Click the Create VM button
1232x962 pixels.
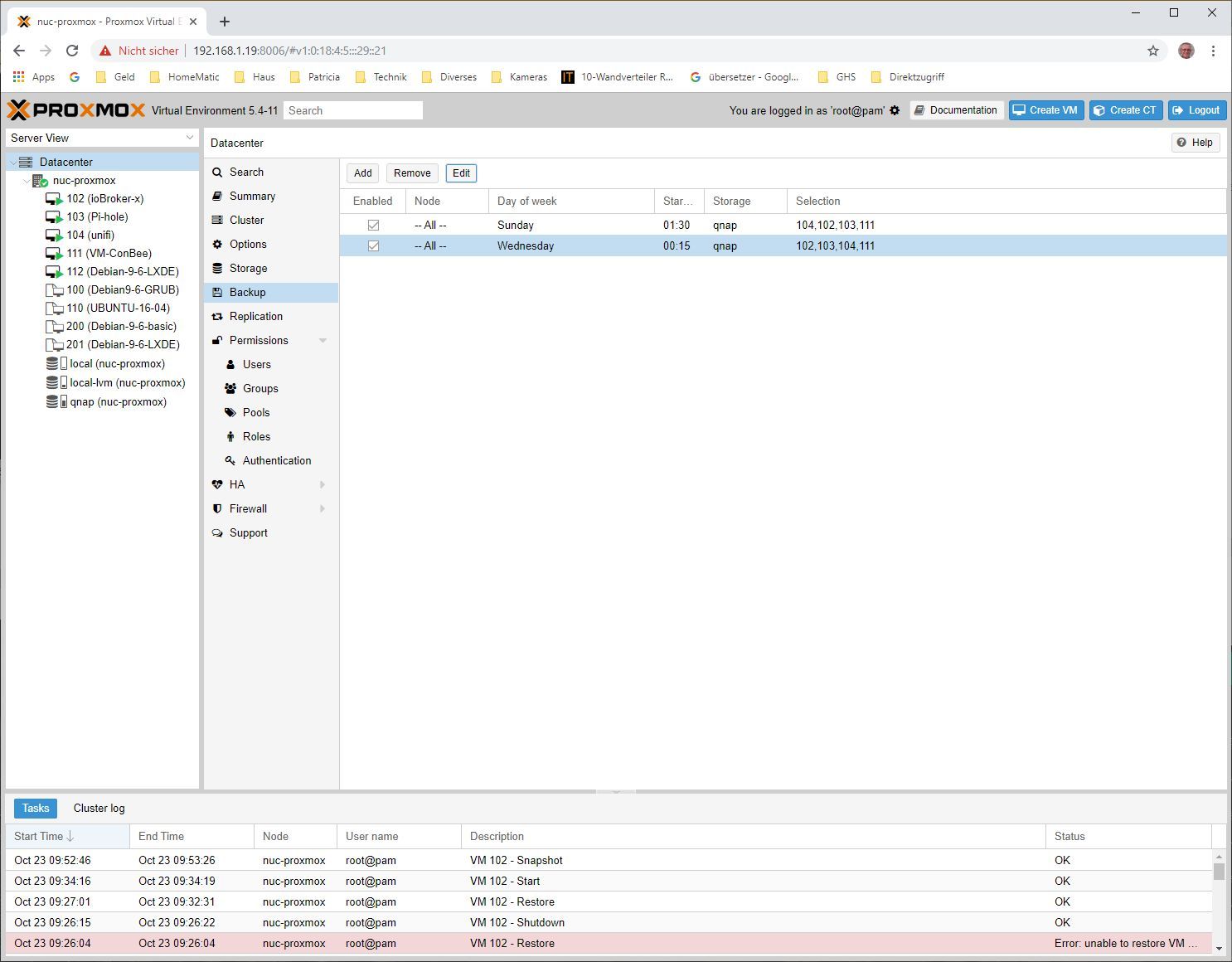pos(1046,110)
